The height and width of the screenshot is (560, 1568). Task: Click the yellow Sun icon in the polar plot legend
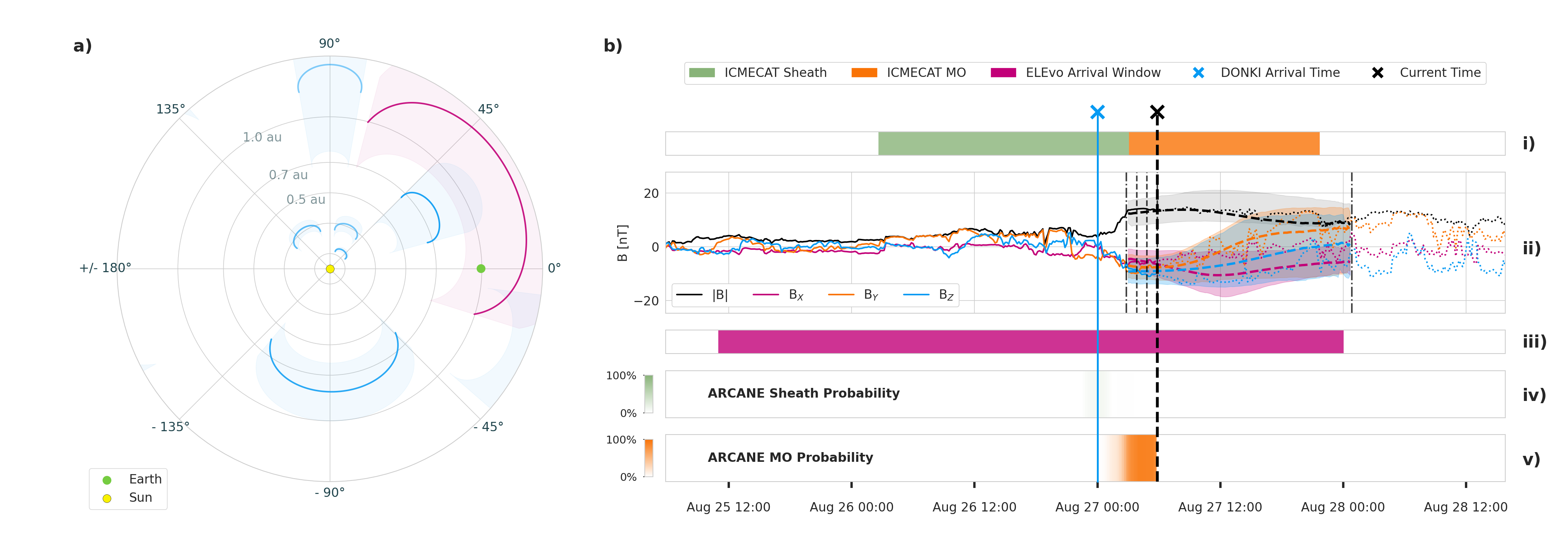pyautogui.click(x=107, y=498)
